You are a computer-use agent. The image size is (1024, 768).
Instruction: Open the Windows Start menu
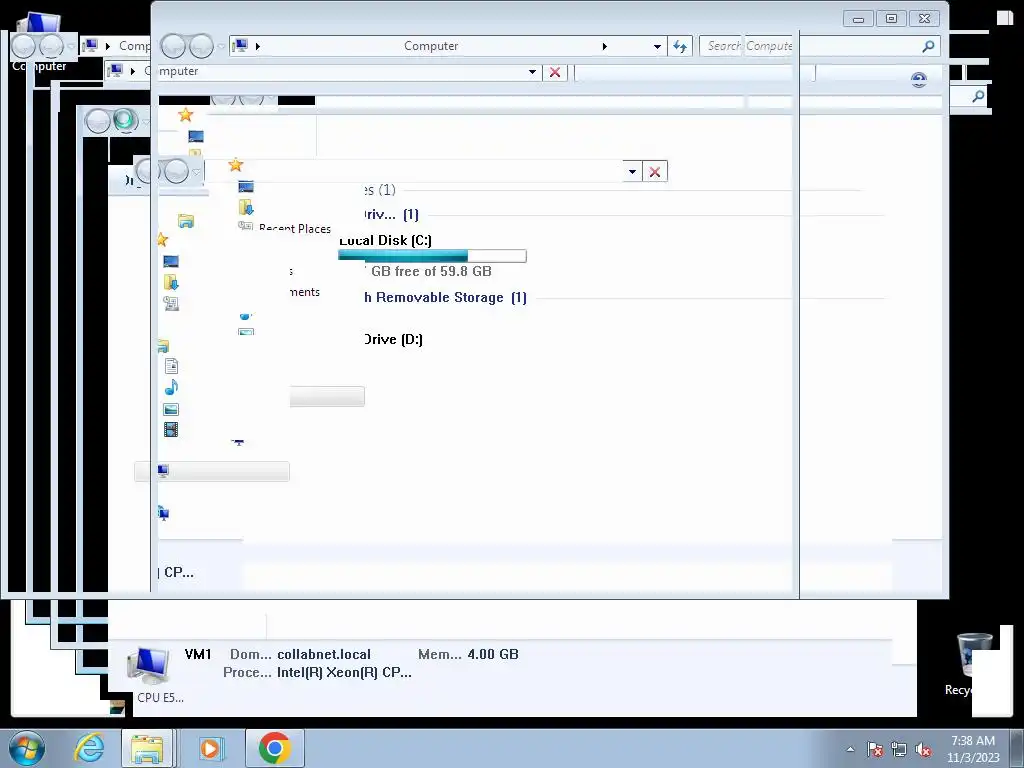click(27, 748)
